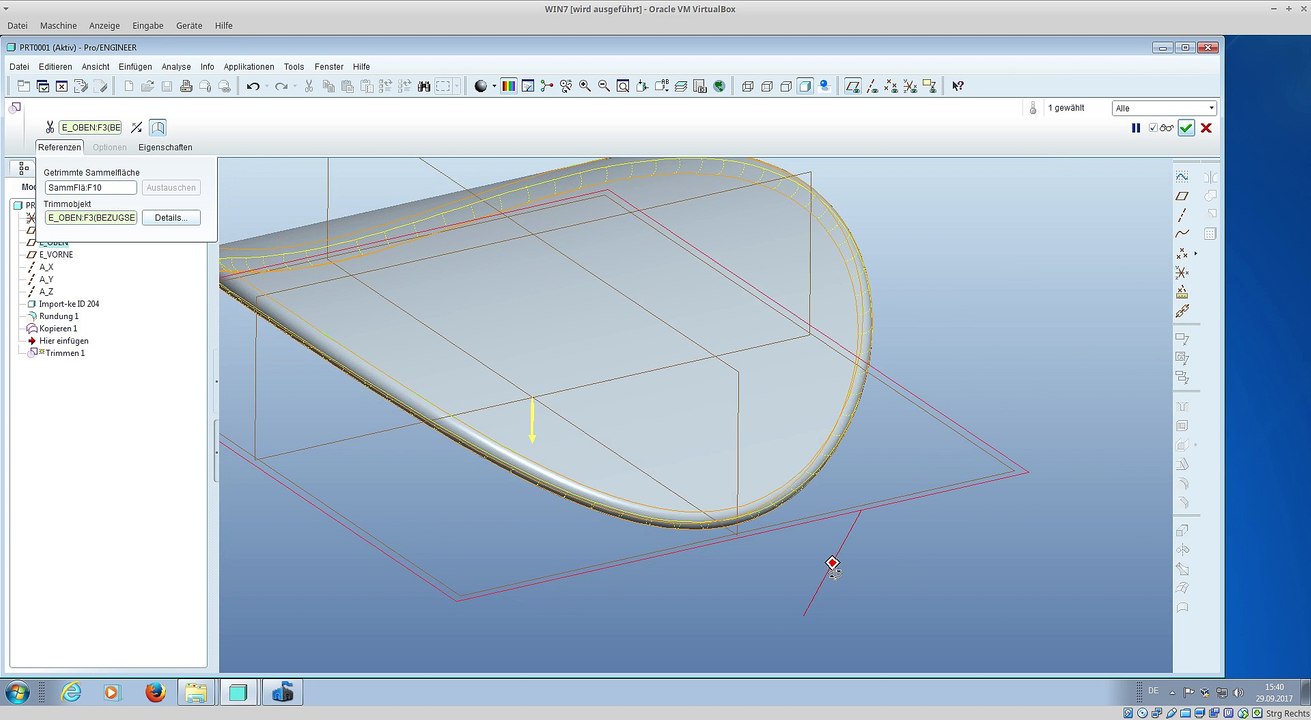Viewport: 1311px width, 720px height.
Task: Open the Referenzen tab
Action: tap(60, 147)
